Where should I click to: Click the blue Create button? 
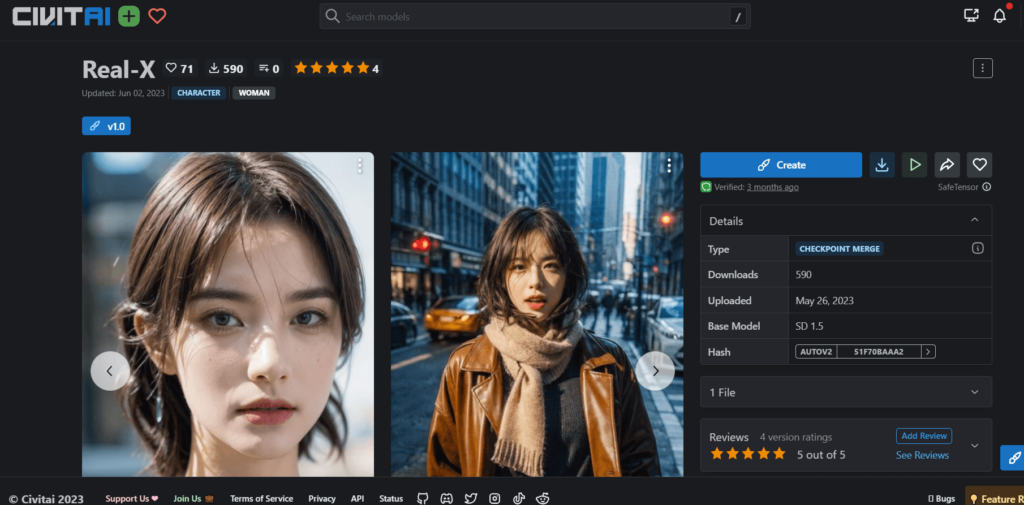(x=780, y=165)
